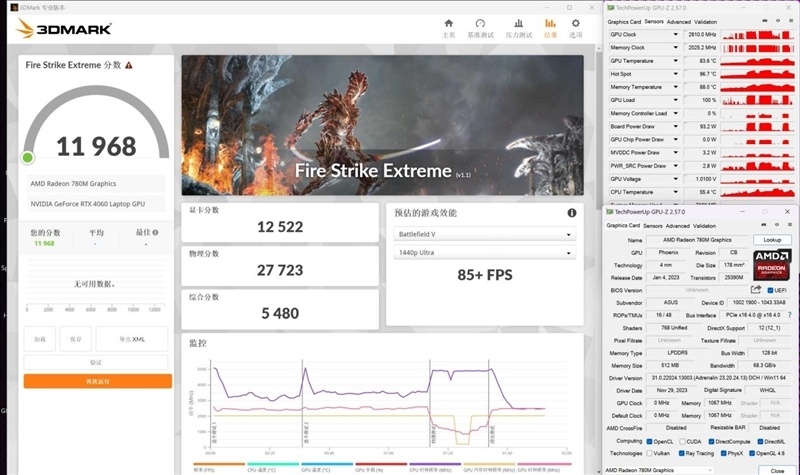Open Validation tab in lower GPU-Z window
800x475 pixels.
[x=706, y=225]
